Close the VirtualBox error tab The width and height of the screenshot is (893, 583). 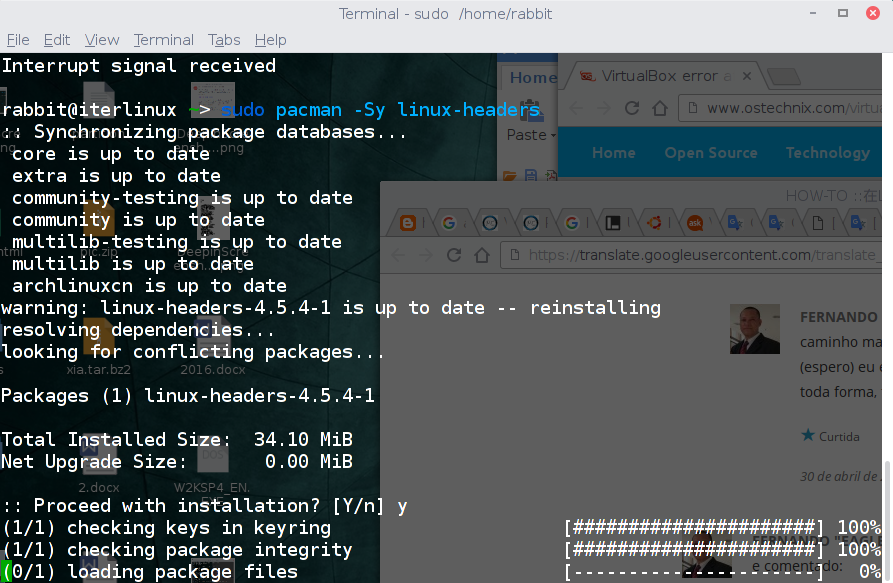coord(747,76)
